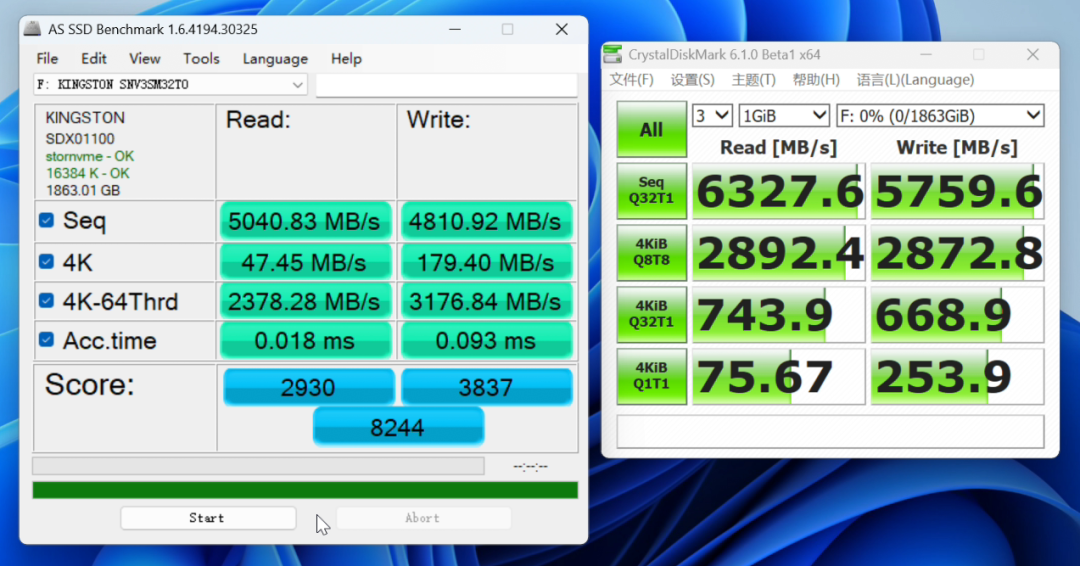Click the Seq write result 4810.92 MB/s
This screenshot has height=566, width=1080.
pyautogui.click(x=486, y=222)
